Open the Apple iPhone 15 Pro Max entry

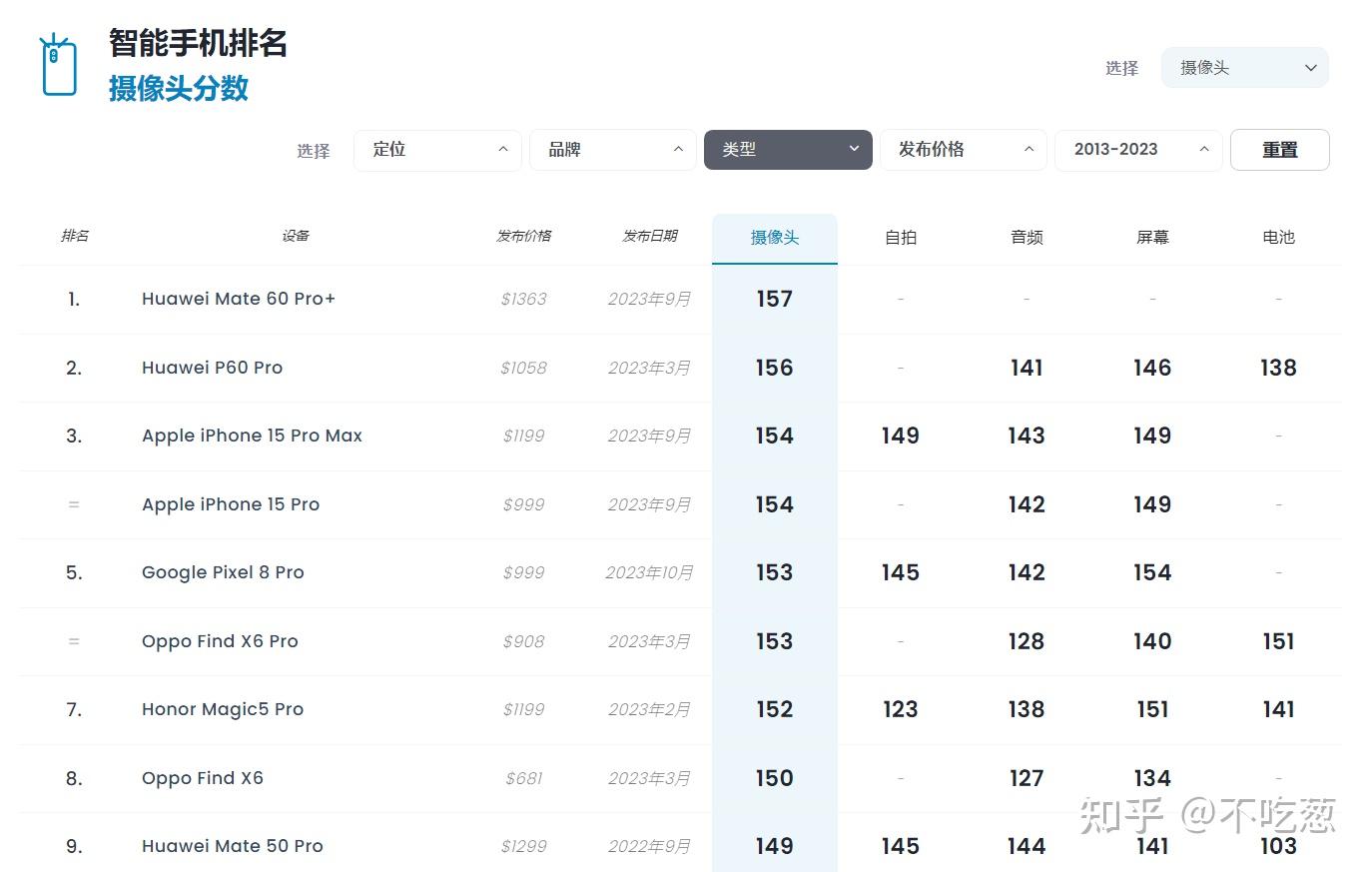(252, 436)
